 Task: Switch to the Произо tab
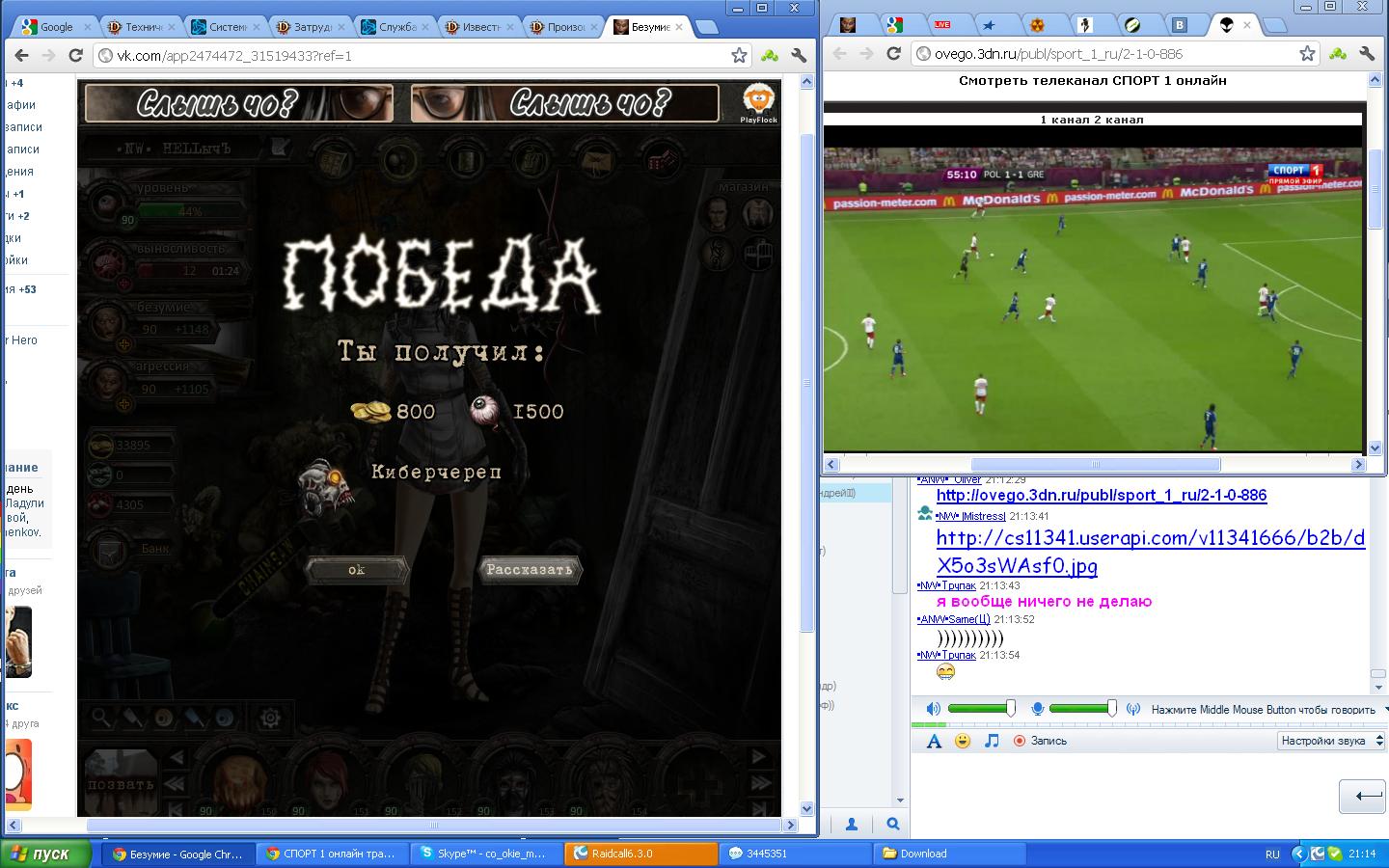point(565,27)
